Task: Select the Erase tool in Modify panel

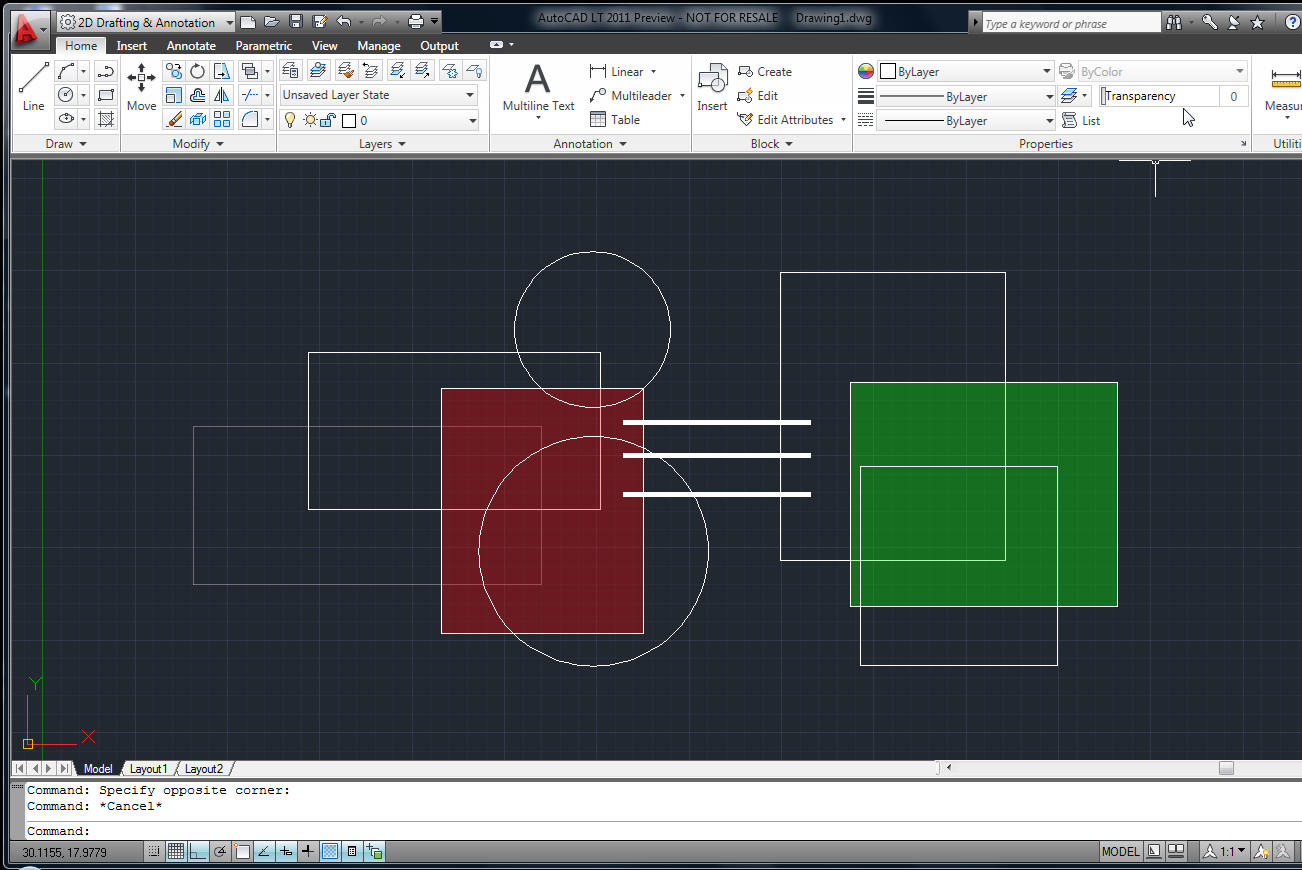Action: click(172, 119)
